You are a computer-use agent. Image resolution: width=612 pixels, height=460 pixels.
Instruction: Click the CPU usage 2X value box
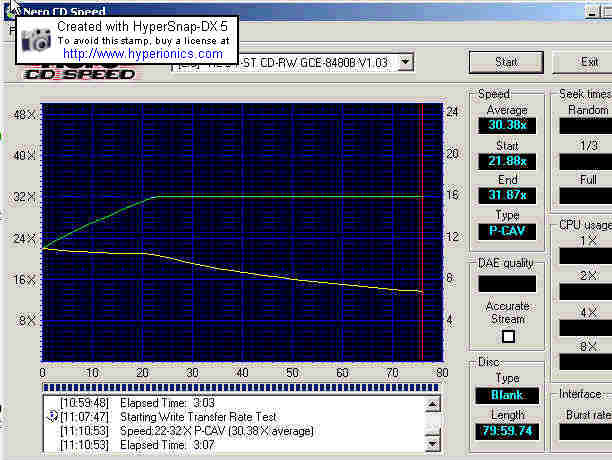pos(585,292)
